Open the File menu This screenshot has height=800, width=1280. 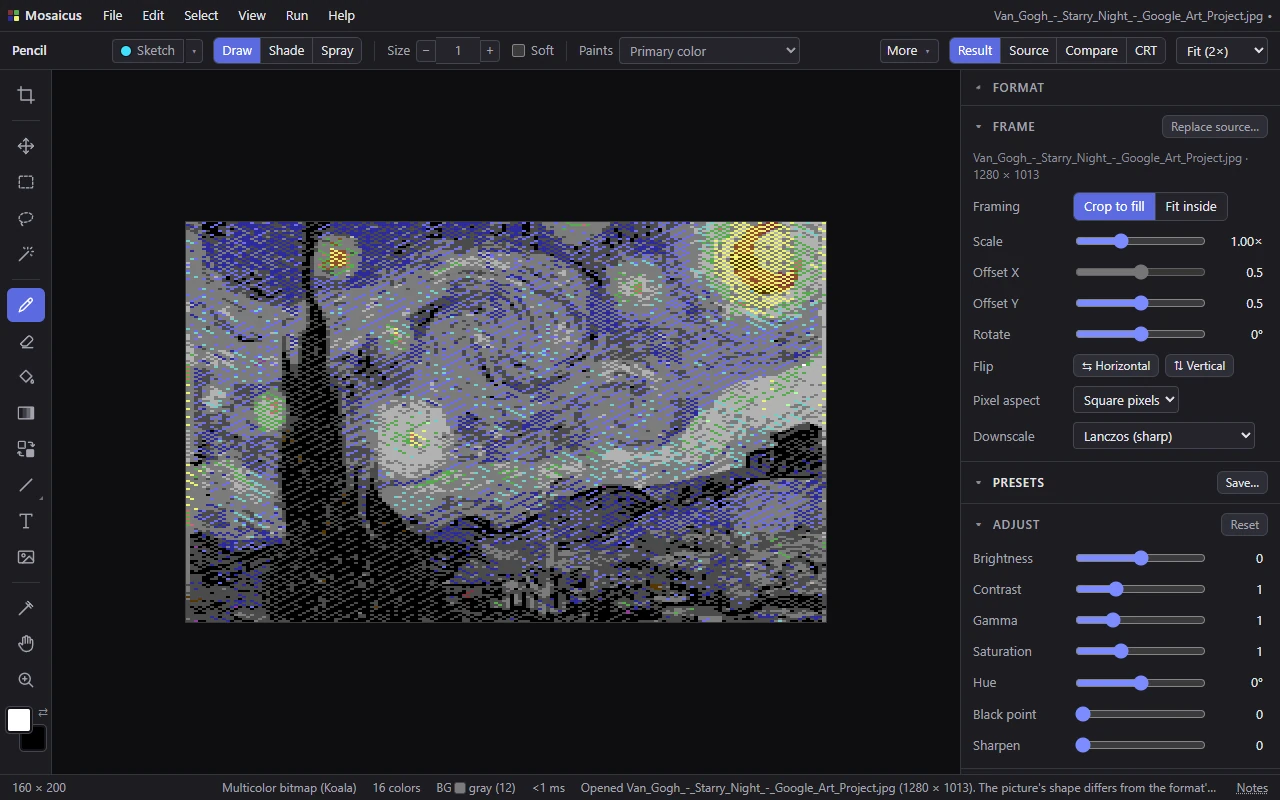click(113, 16)
